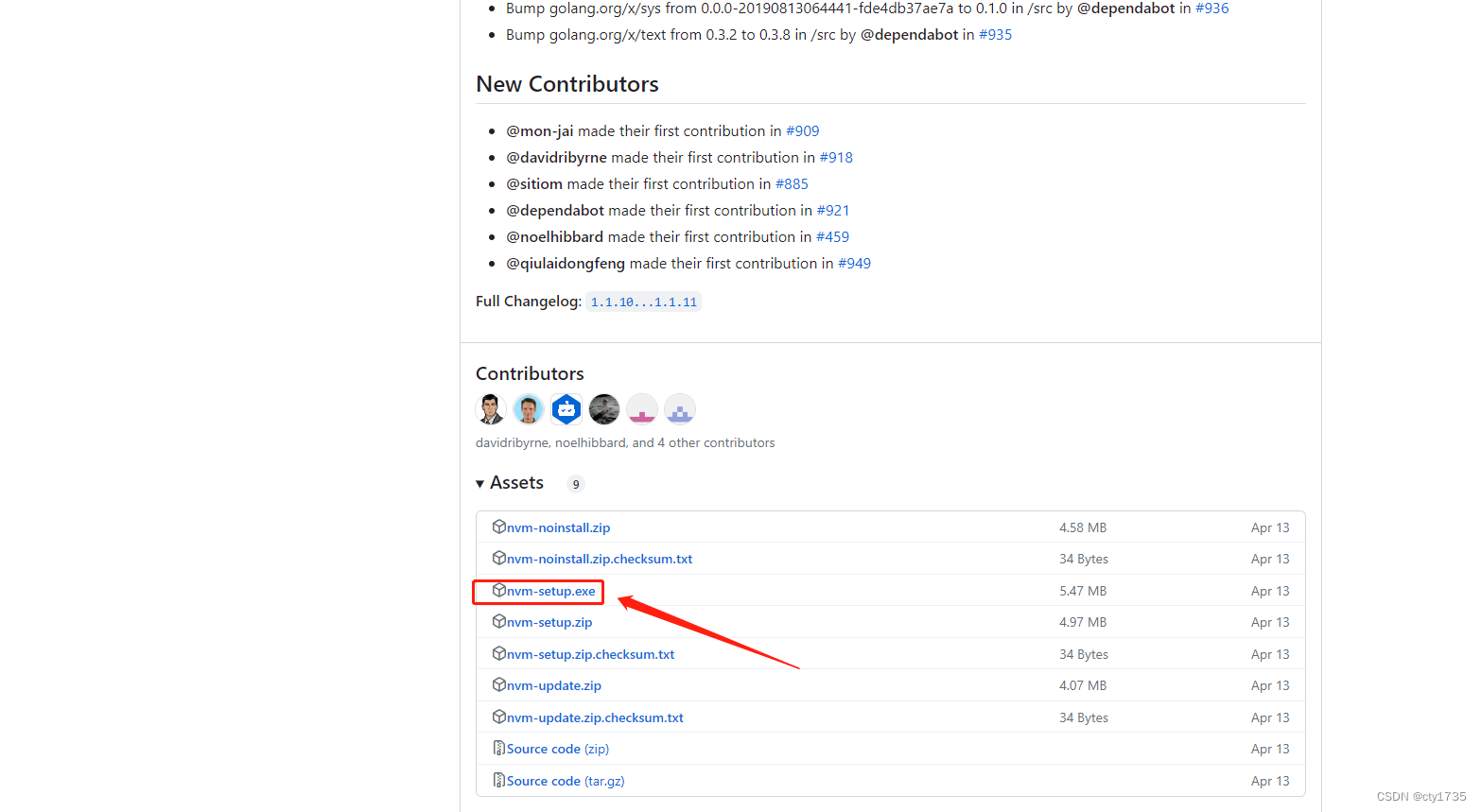Open @noelhibbard user mention
1481x812 pixels.
tap(555, 237)
